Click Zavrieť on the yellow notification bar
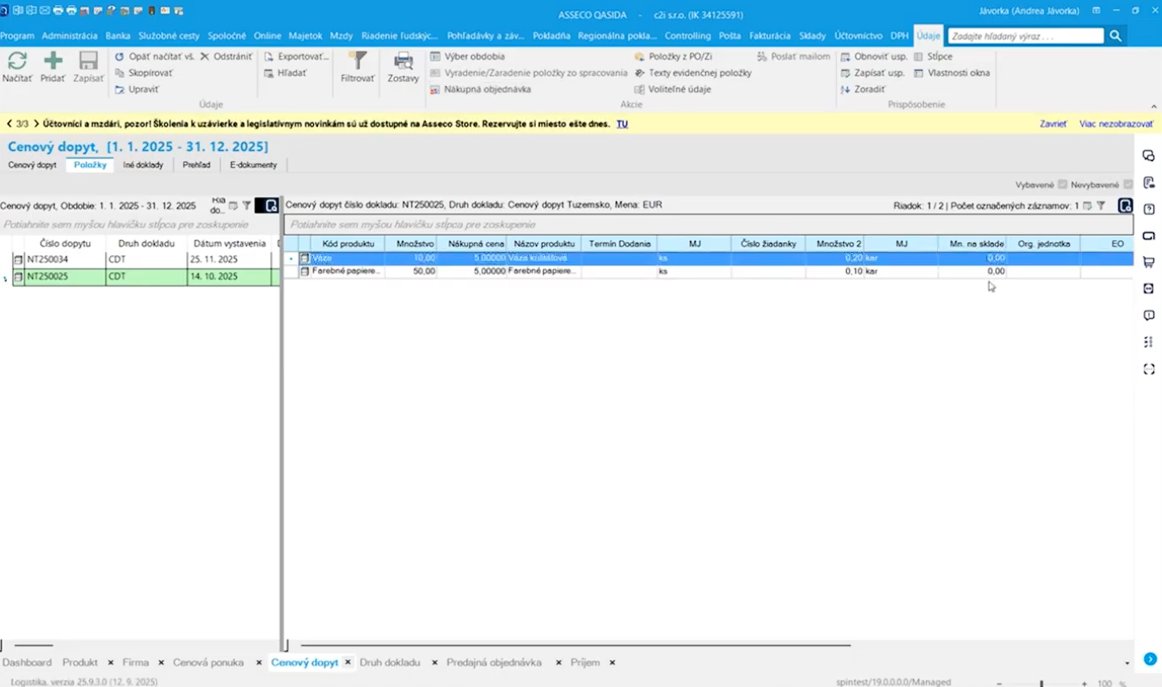This screenshot has height=687, width=1162. pyautogui.click(x=1053, y=124)
